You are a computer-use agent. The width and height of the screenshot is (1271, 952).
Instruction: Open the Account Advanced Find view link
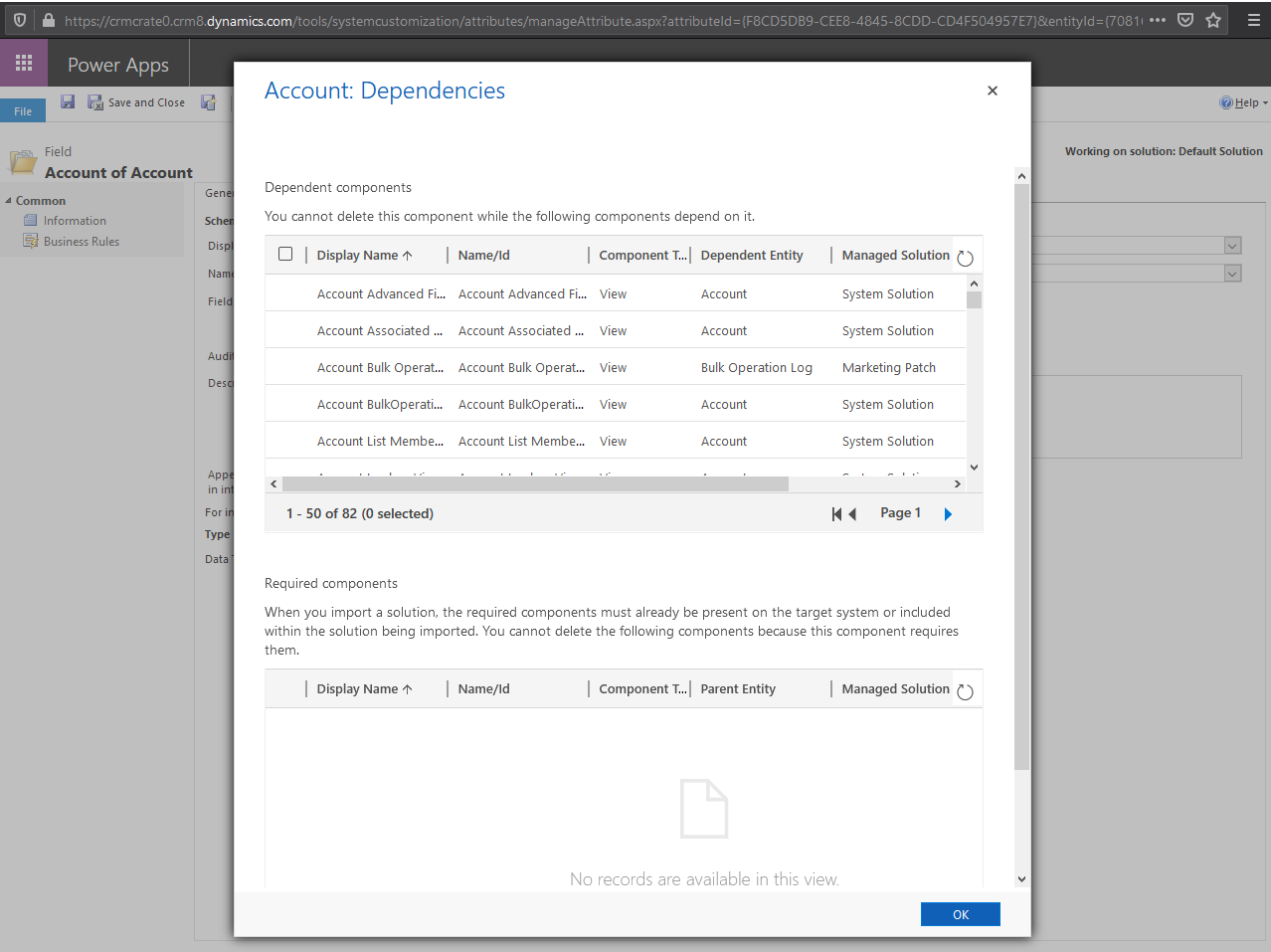[x=380, y=293]
